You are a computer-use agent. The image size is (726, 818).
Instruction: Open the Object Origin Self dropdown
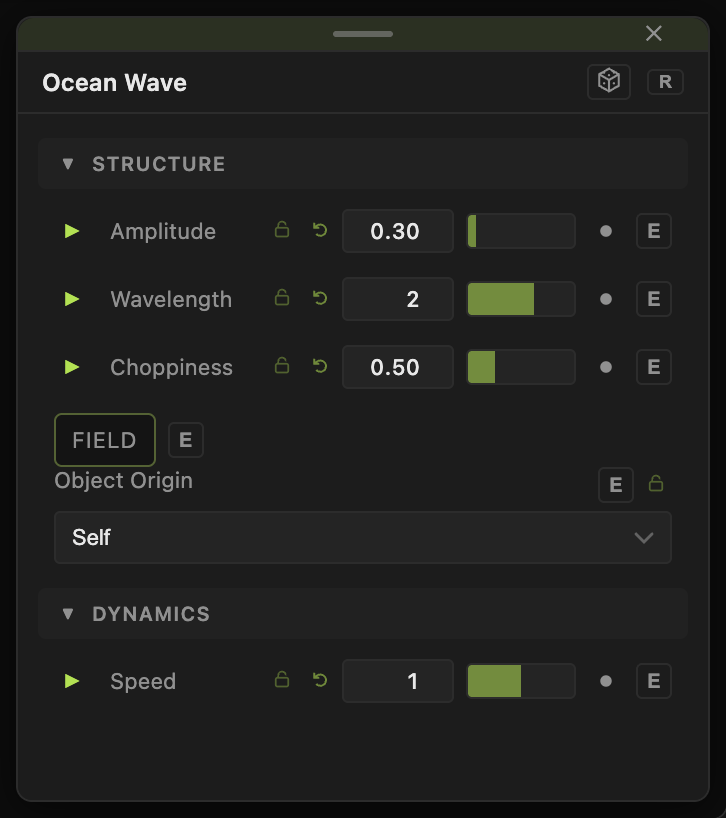(362, 537)
